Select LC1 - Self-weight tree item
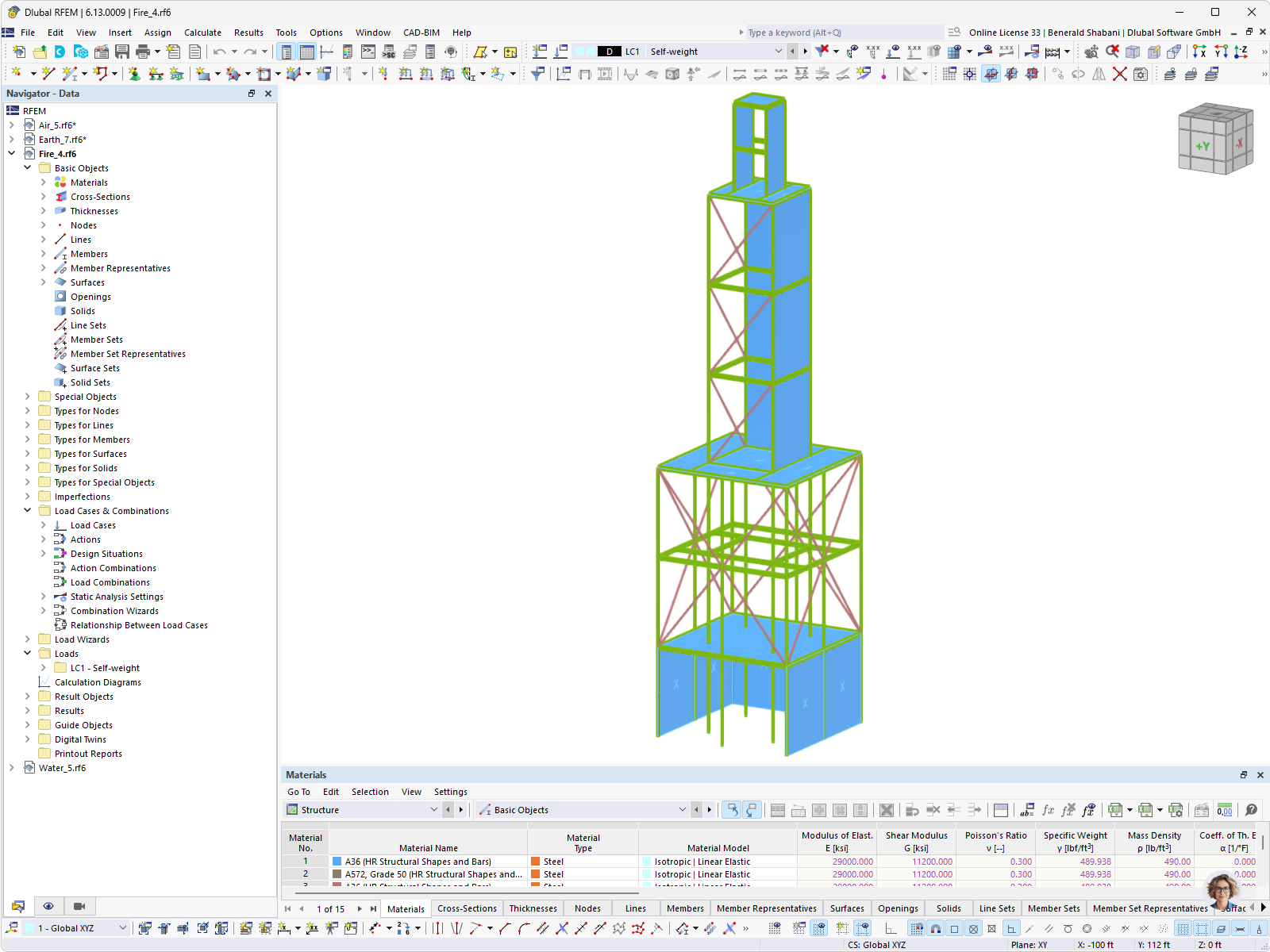1270x952 pixels. (105, 668)
